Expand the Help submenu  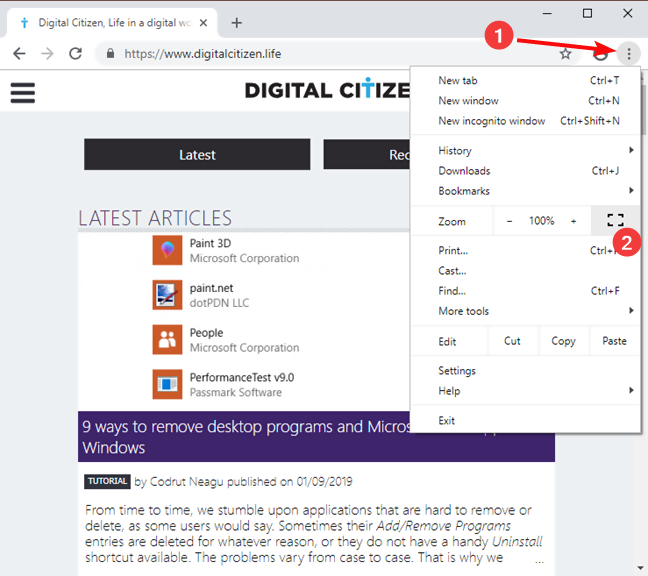[526, 391]
